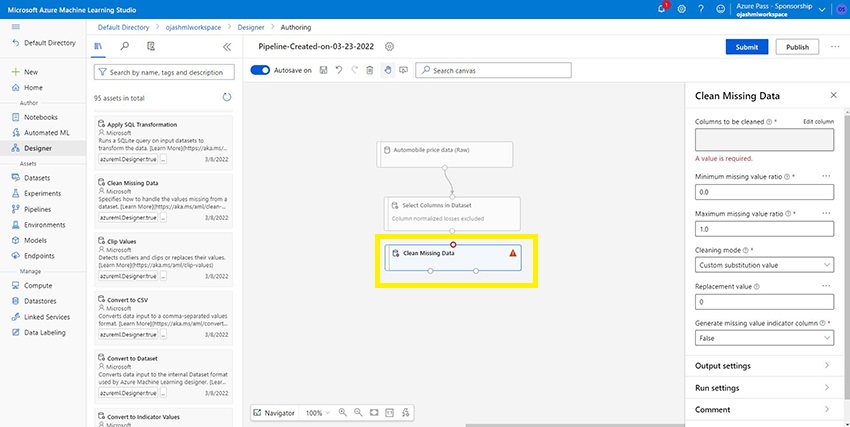The image size is (850, 427).
Task: Zoom in on the canvas
Action: [x=343, y=412]
